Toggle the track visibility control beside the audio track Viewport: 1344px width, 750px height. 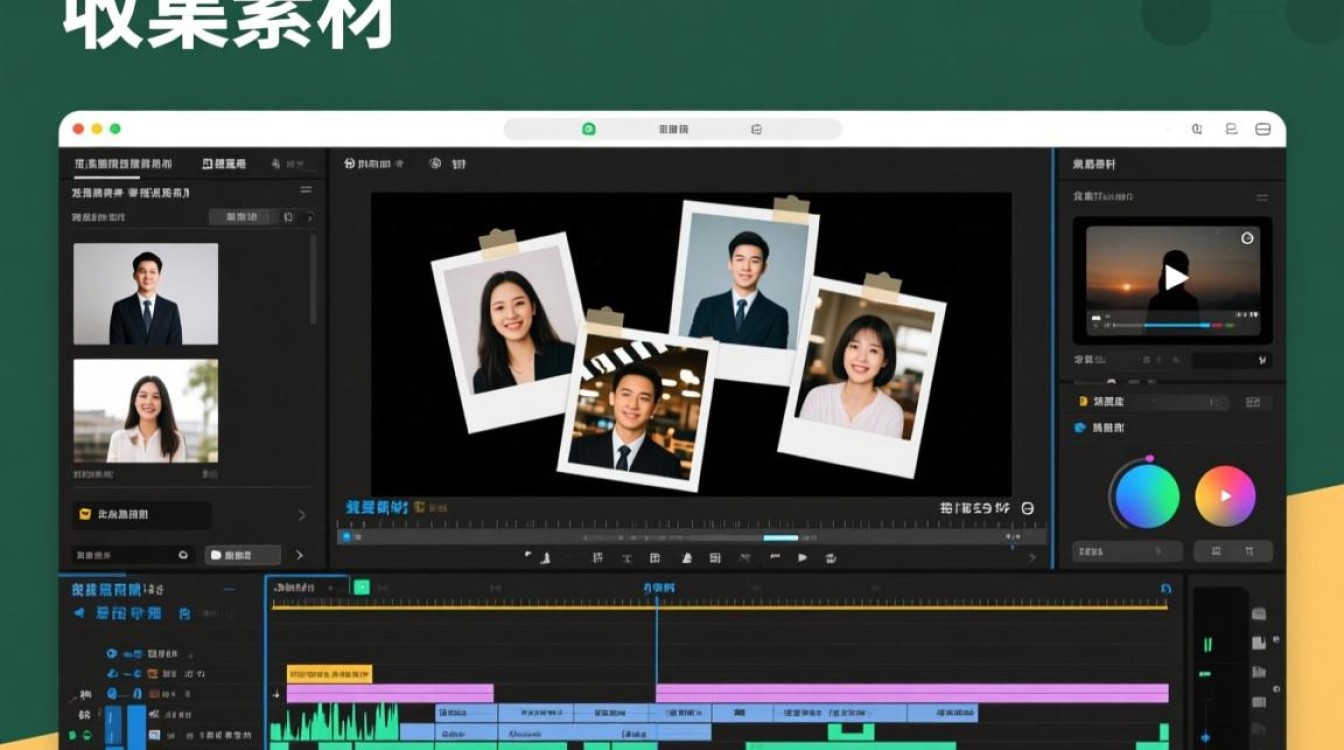pyautogui.click(x=88, y=733)
